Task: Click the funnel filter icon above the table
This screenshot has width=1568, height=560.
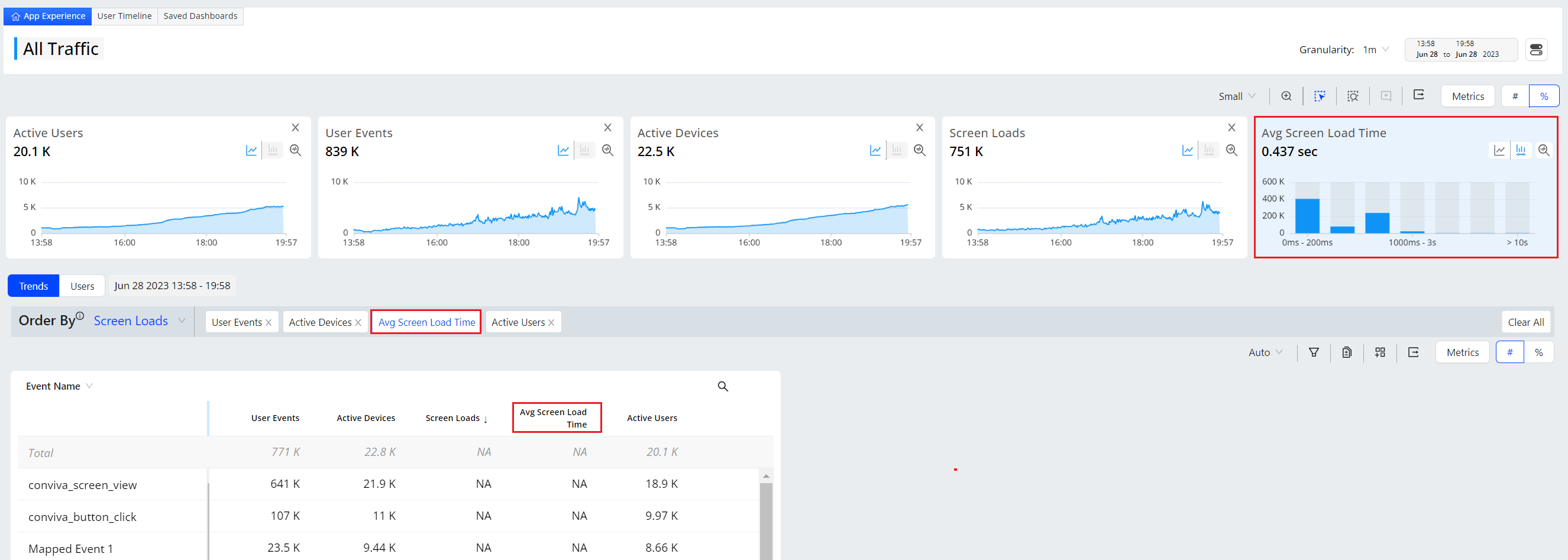Action: pyautogui.click(x=1314, y=352)
